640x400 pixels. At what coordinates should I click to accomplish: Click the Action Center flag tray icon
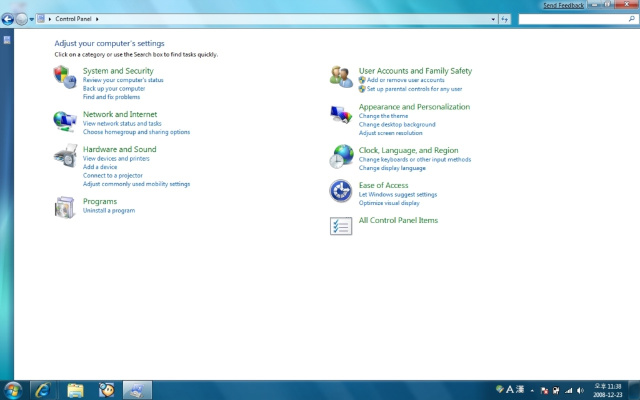pos(544,391)
